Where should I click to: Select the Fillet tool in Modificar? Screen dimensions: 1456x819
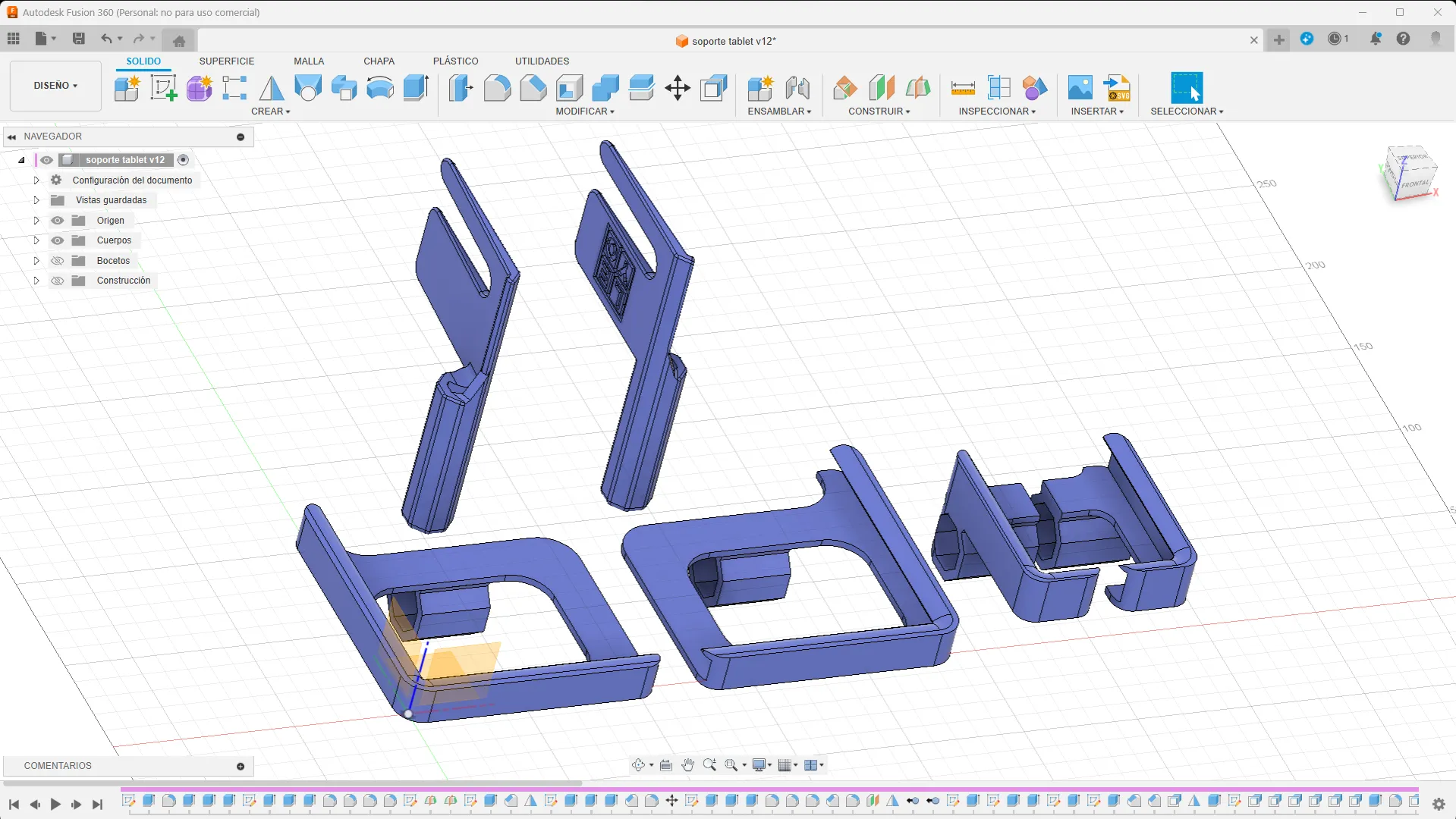(497, 88)
